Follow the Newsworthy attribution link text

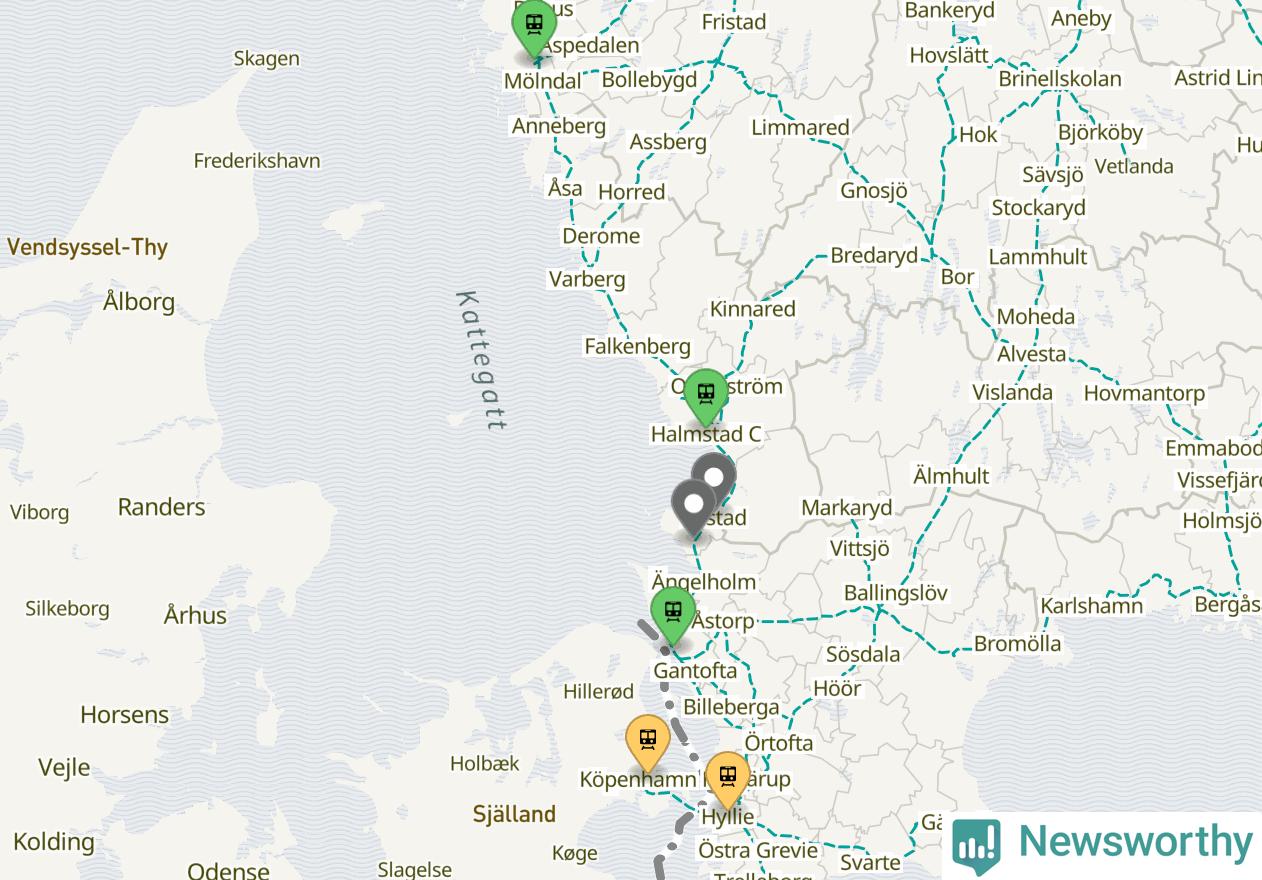click(1135, 842)
